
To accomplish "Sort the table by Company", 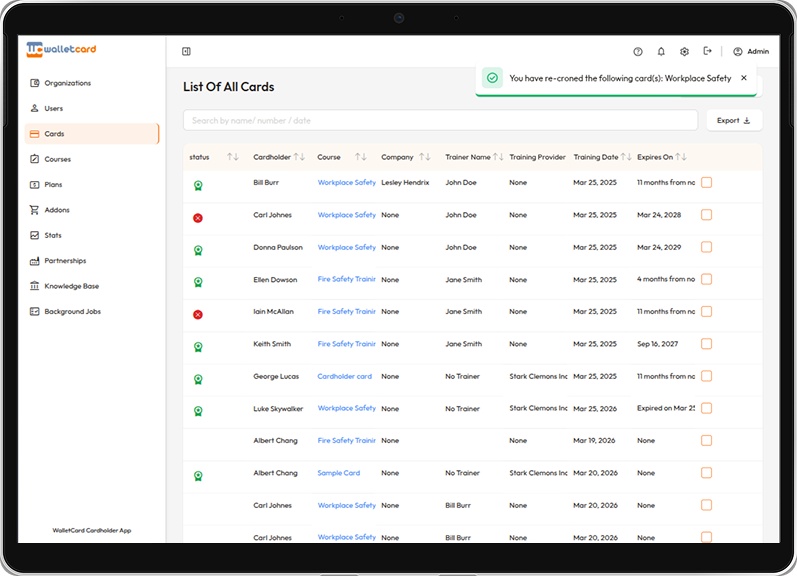I will (x=425, y=157).
